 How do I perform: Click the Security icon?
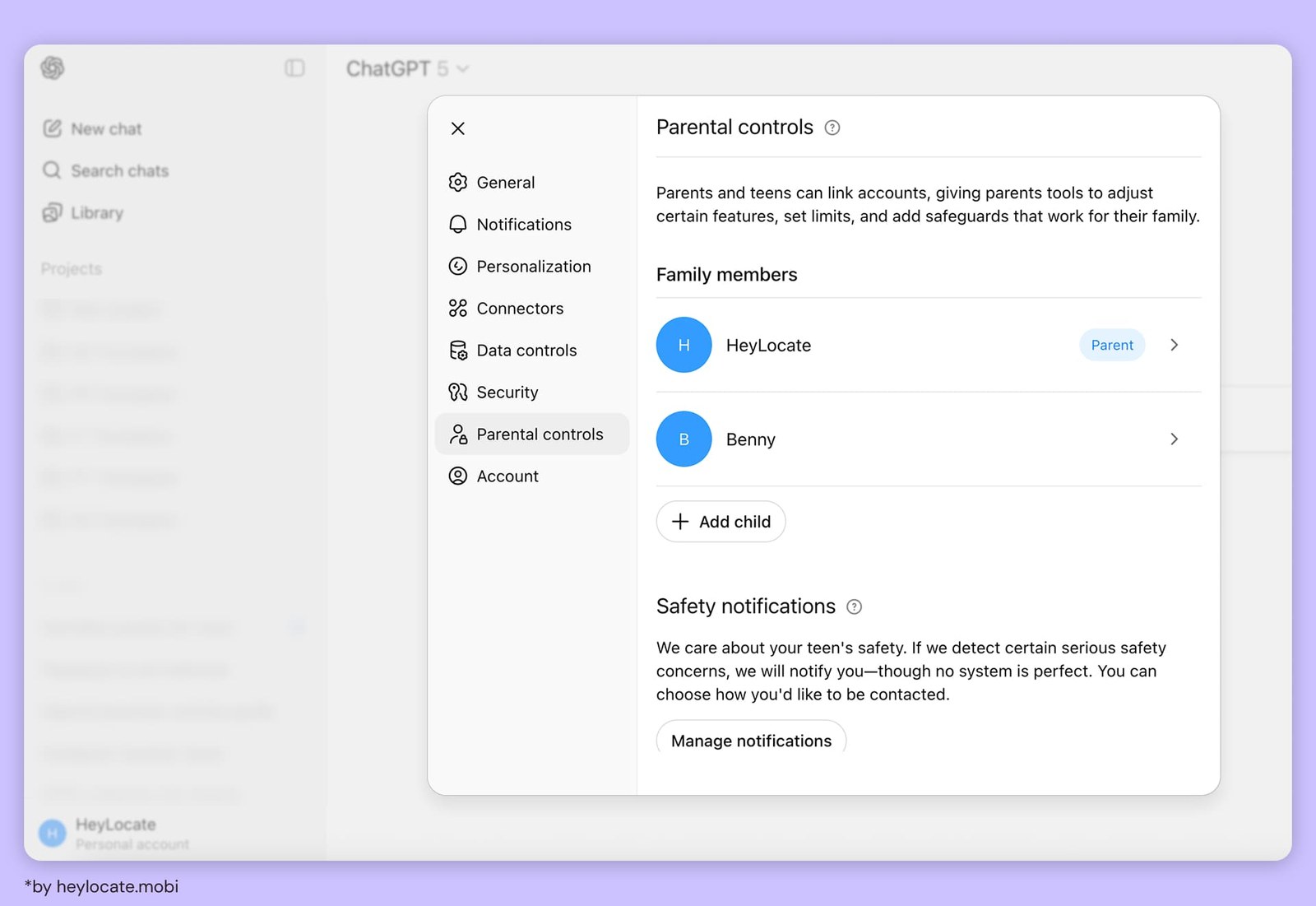458,393
